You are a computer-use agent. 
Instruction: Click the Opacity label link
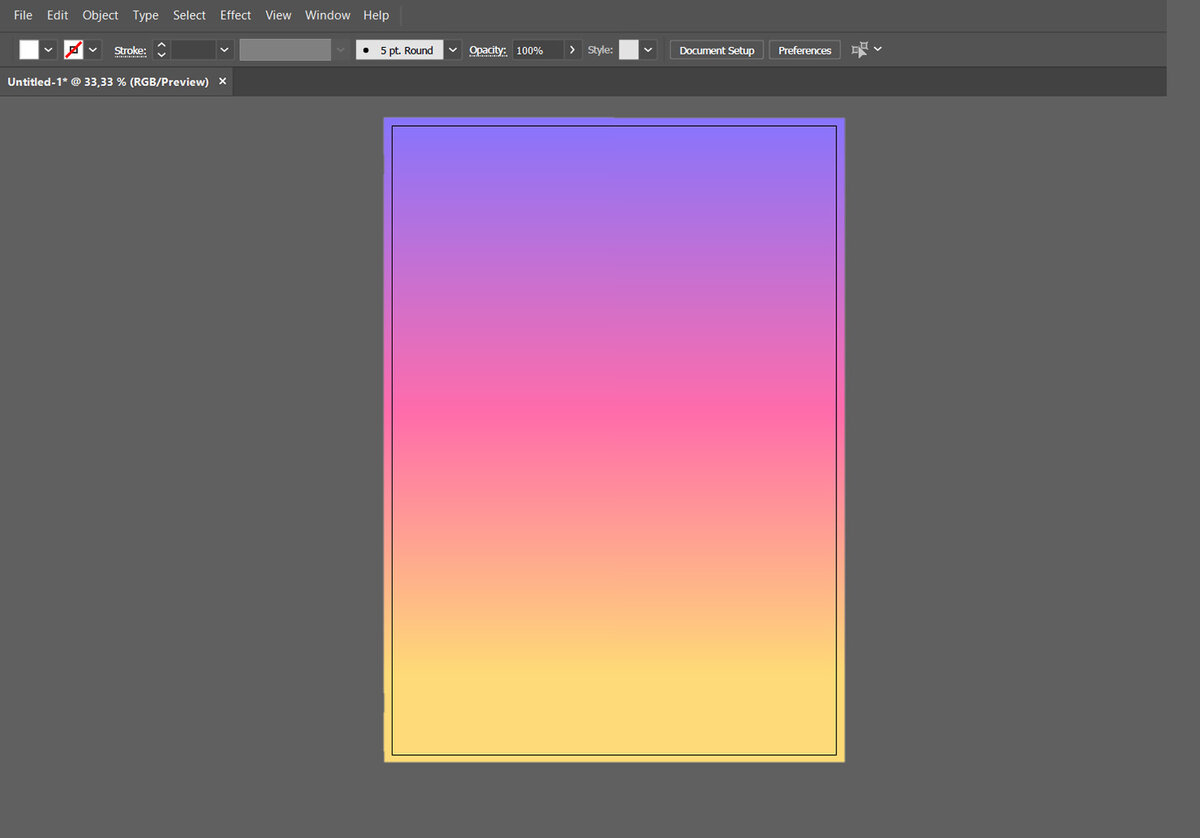tap(488, 50)
